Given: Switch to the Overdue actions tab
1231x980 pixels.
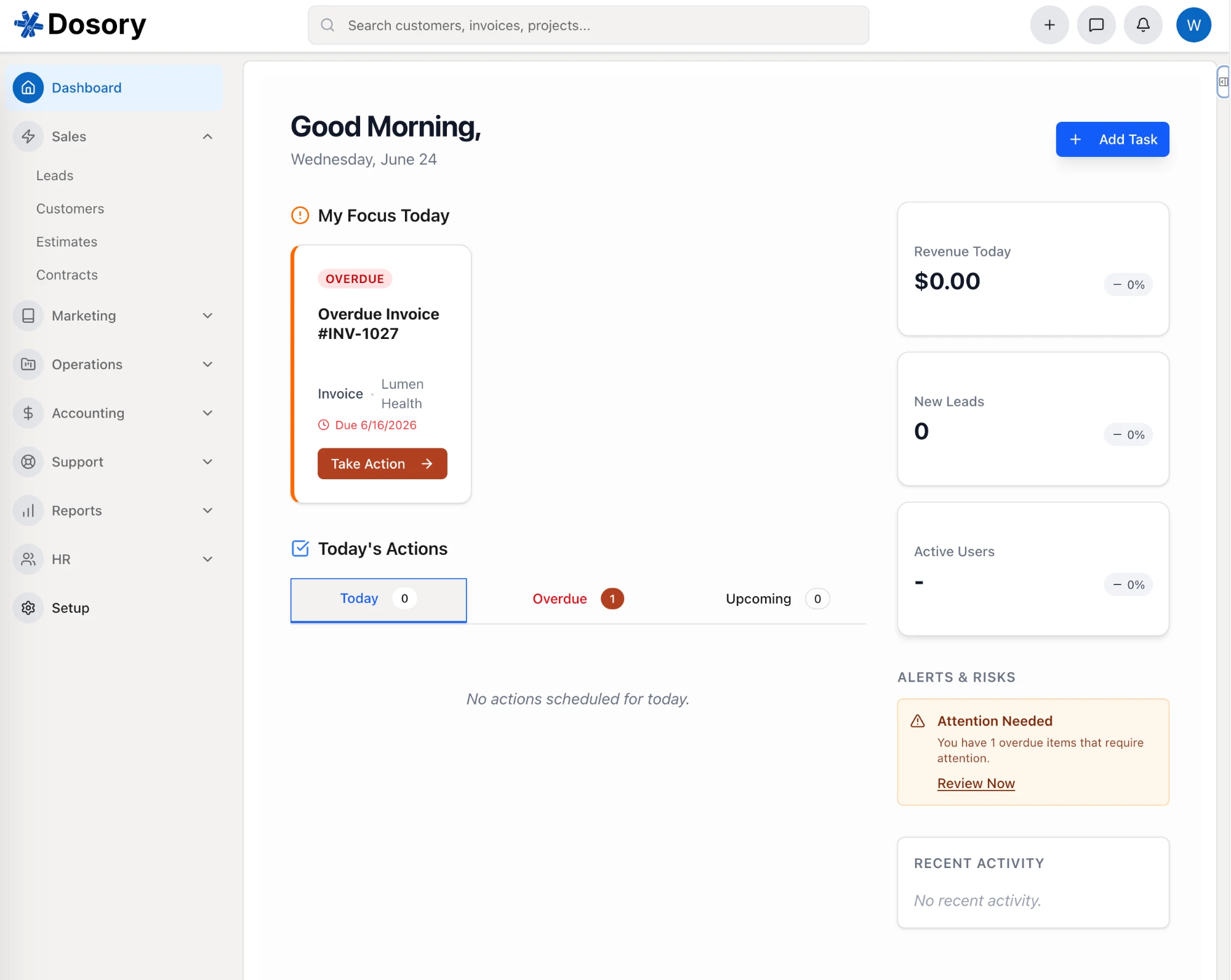Looking at the screenshot, I should coord(578,599).
